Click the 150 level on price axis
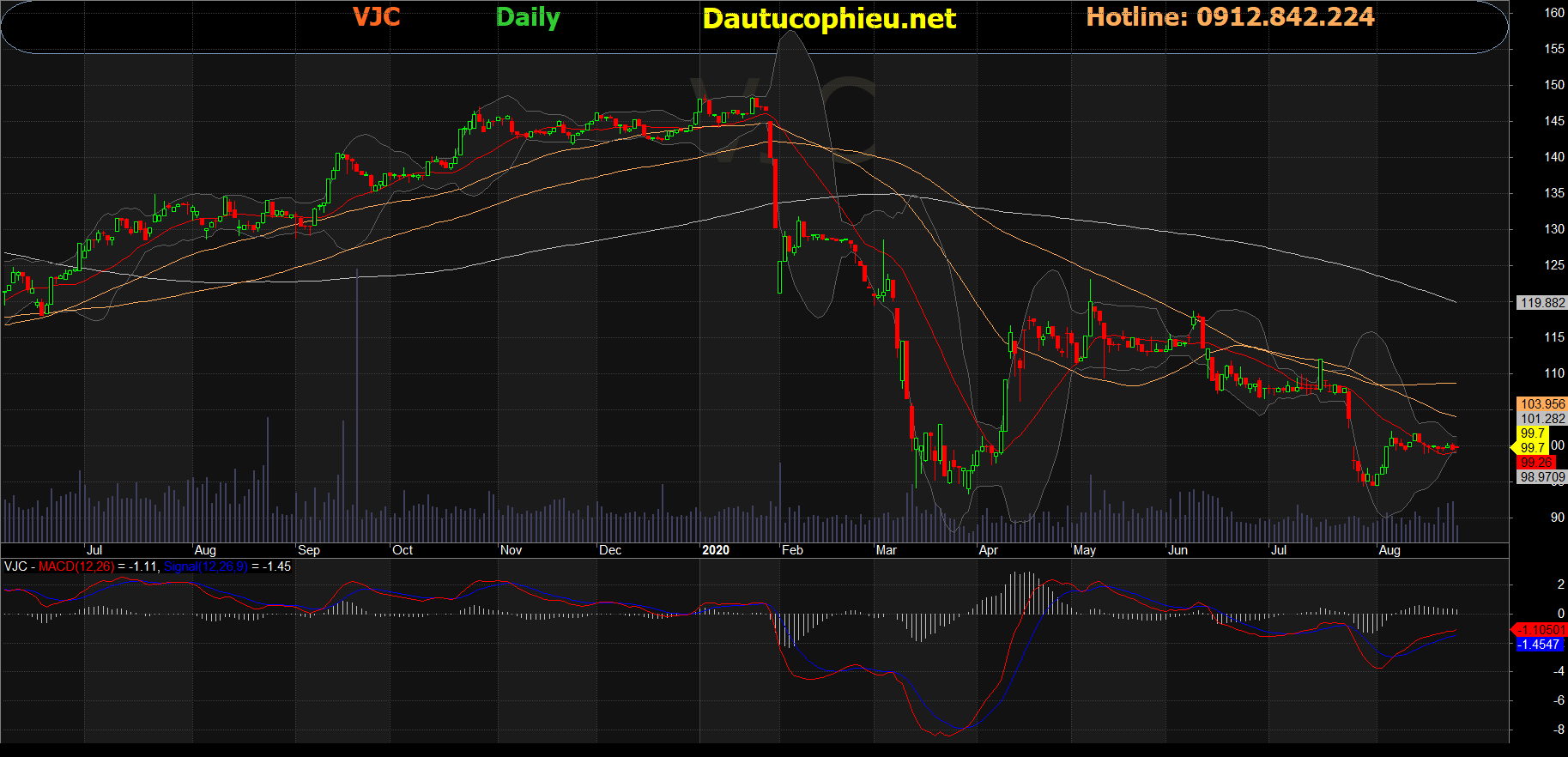 point(1554,85)
